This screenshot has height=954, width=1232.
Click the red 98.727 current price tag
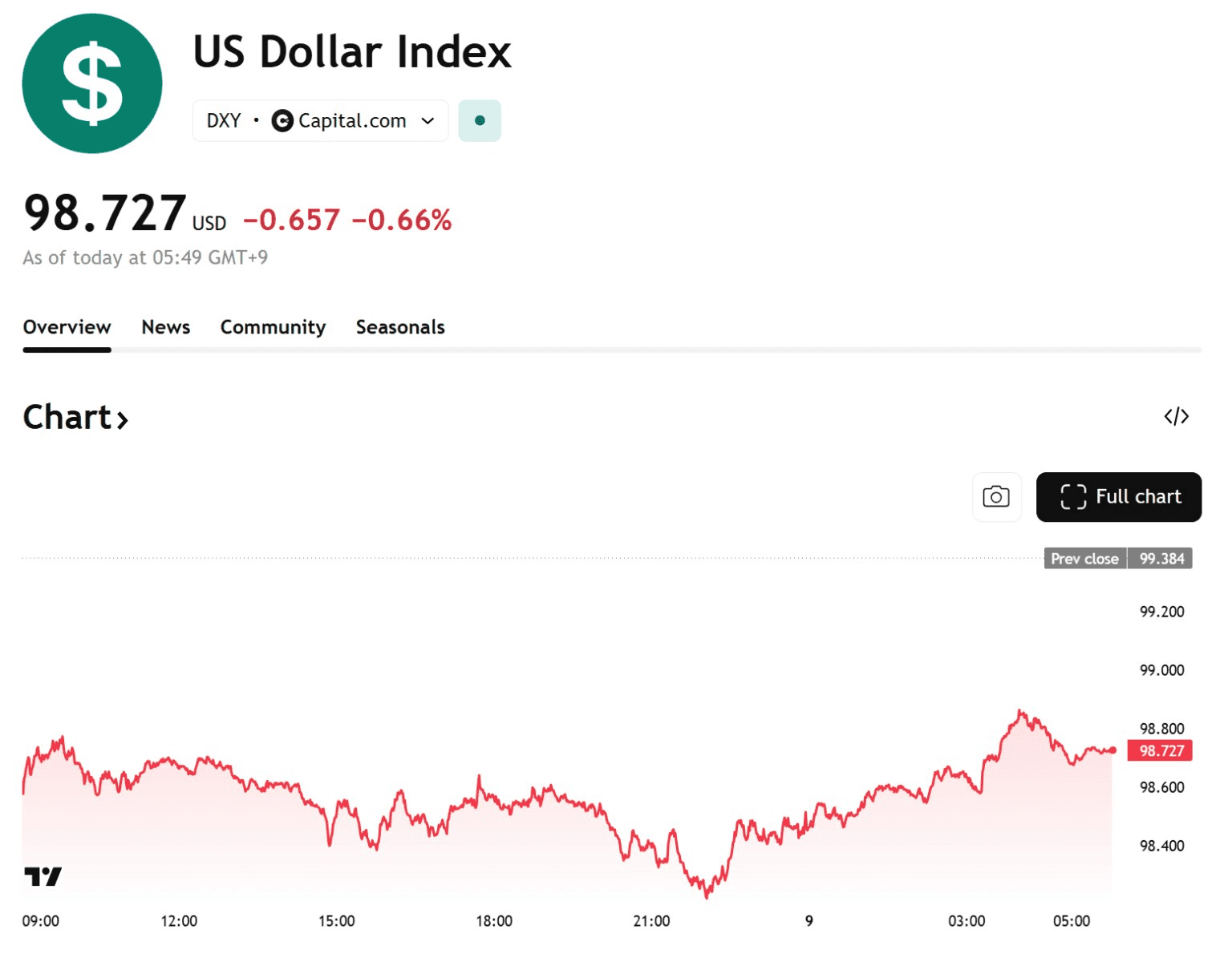(x=1161, y=751)
